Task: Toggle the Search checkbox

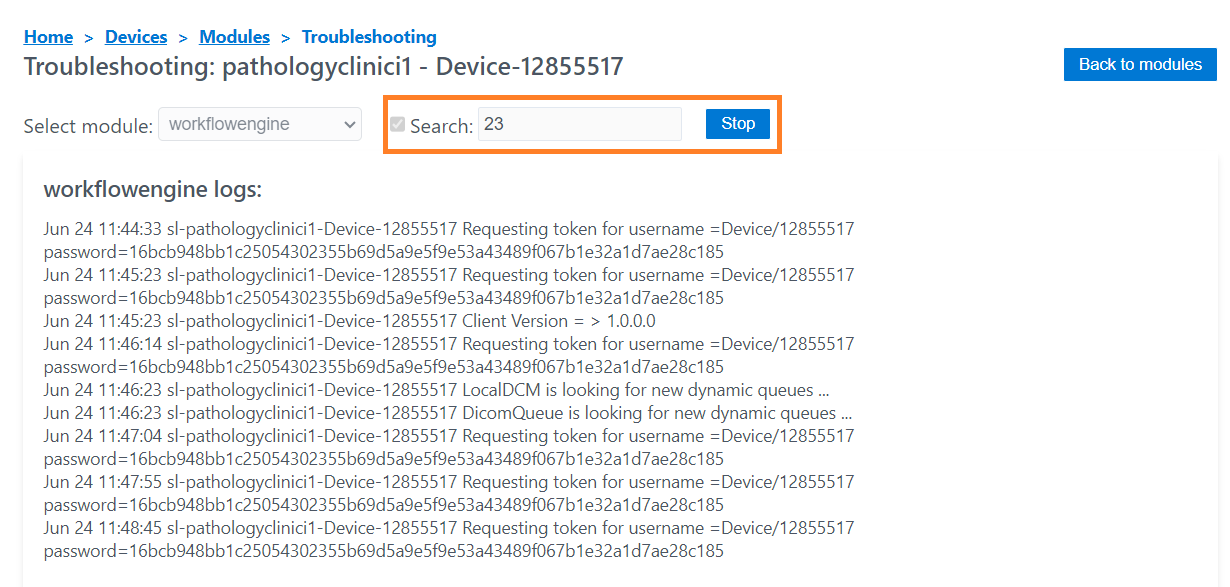Action: 398,125
